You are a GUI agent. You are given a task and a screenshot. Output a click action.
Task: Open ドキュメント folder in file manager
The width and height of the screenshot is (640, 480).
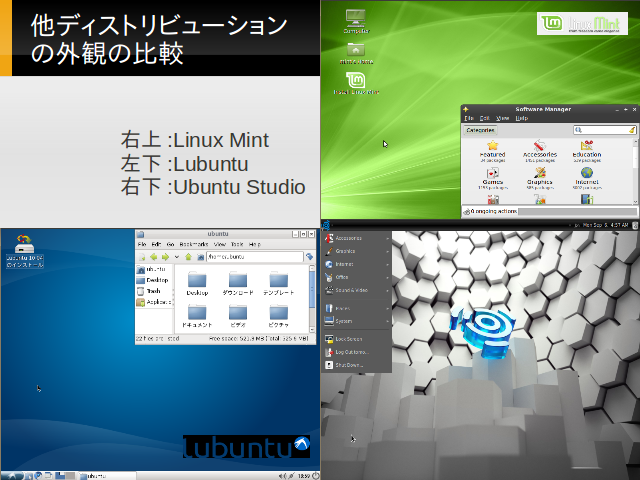197,316
